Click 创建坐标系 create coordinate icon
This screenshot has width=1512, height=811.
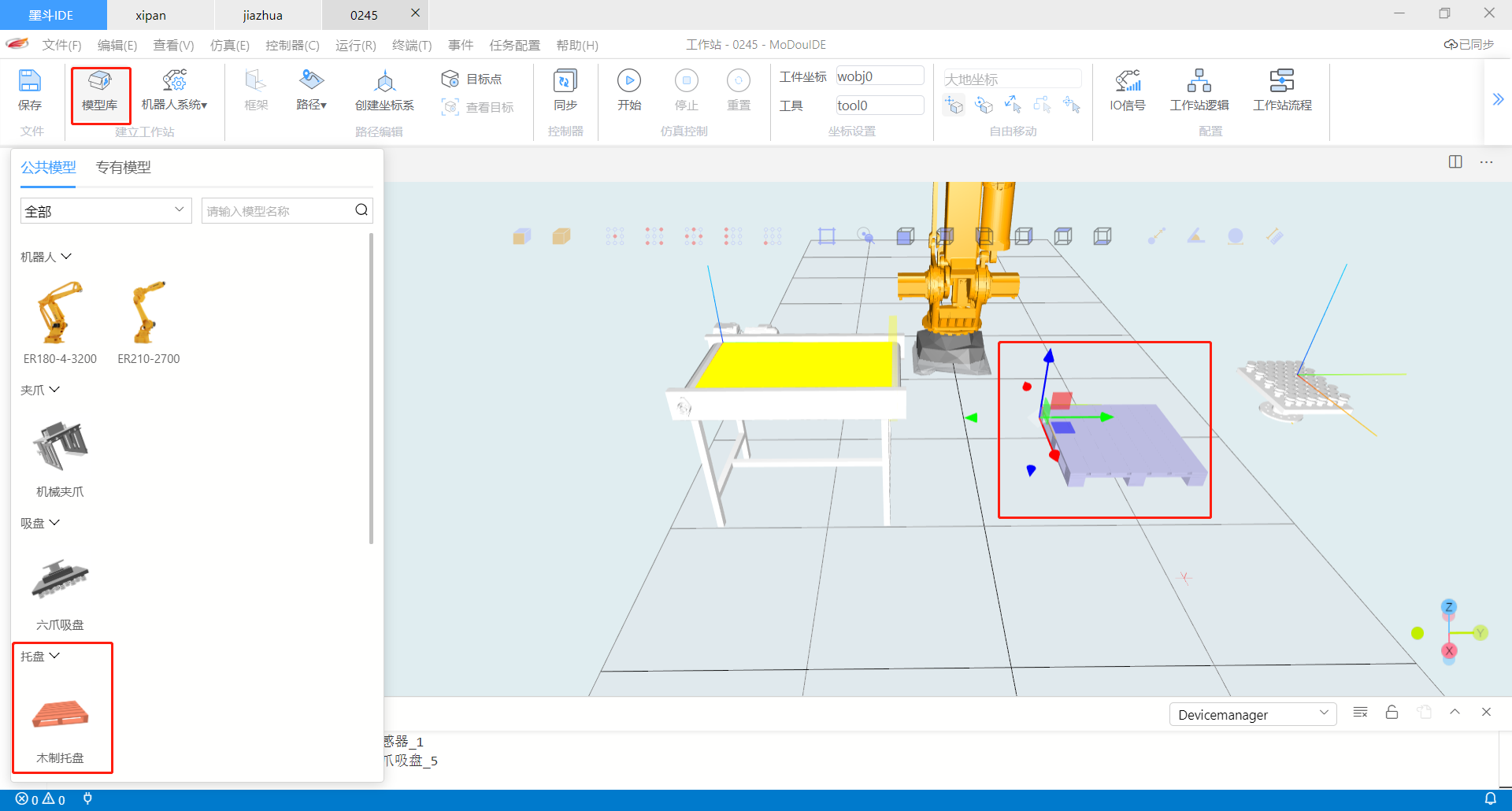[x=384, y=81]
